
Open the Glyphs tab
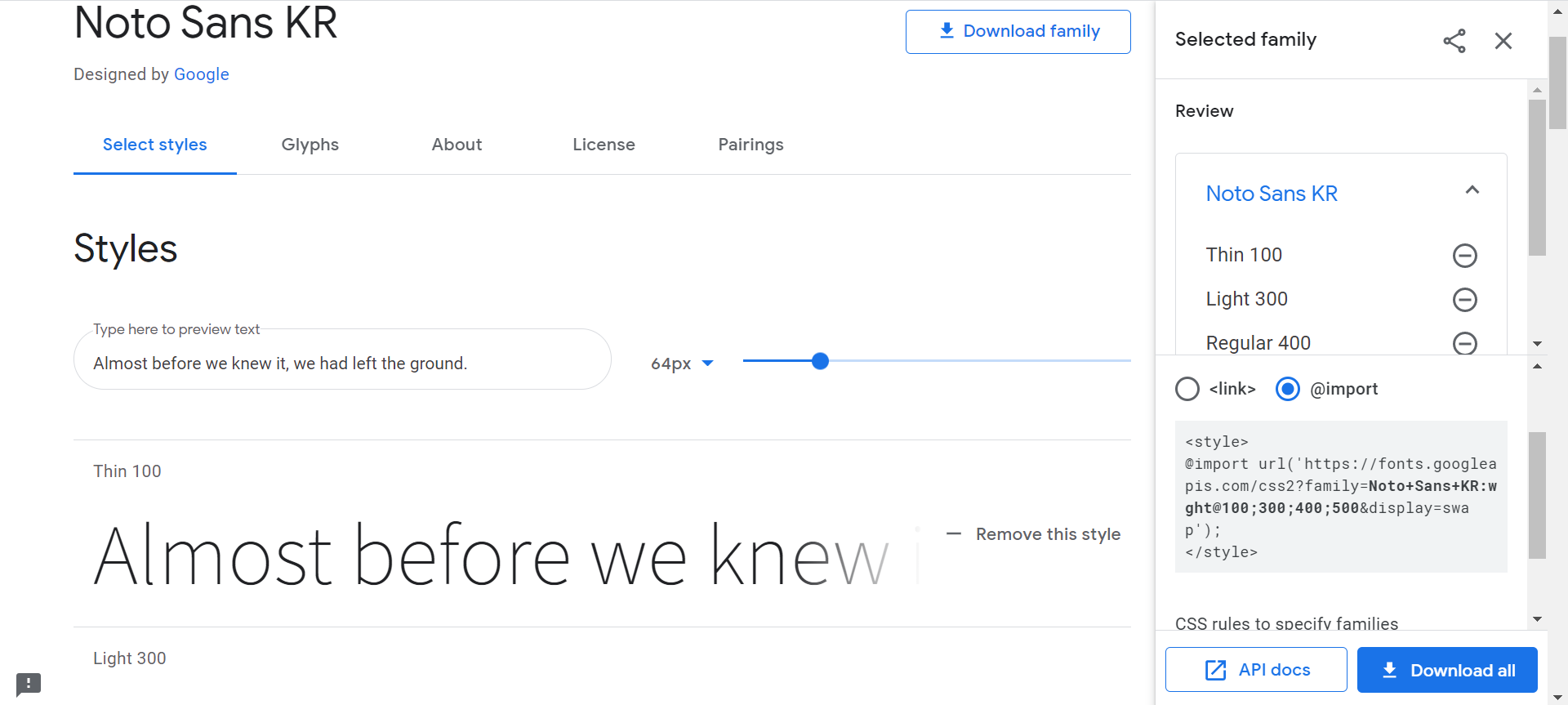point(310,145)
